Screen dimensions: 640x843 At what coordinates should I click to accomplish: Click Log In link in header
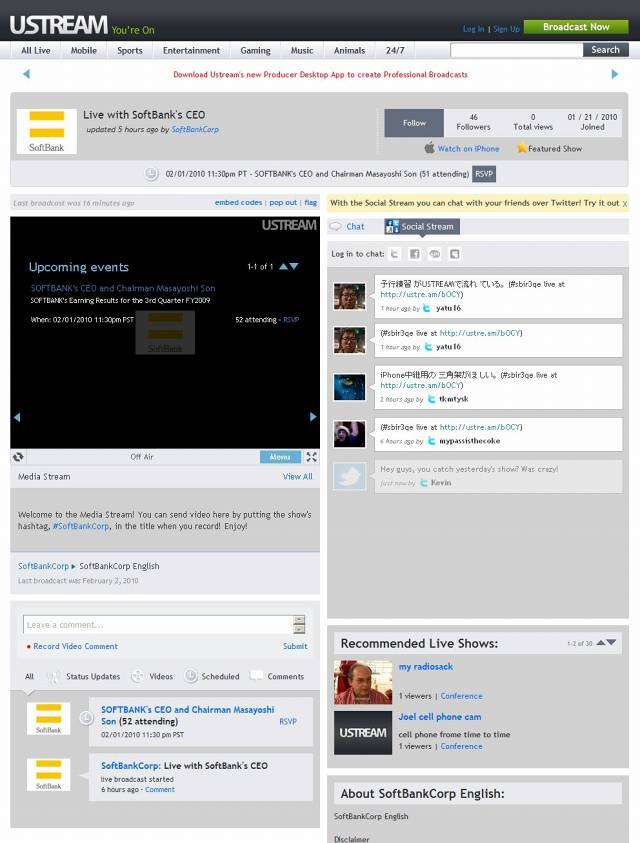point(473,29)
